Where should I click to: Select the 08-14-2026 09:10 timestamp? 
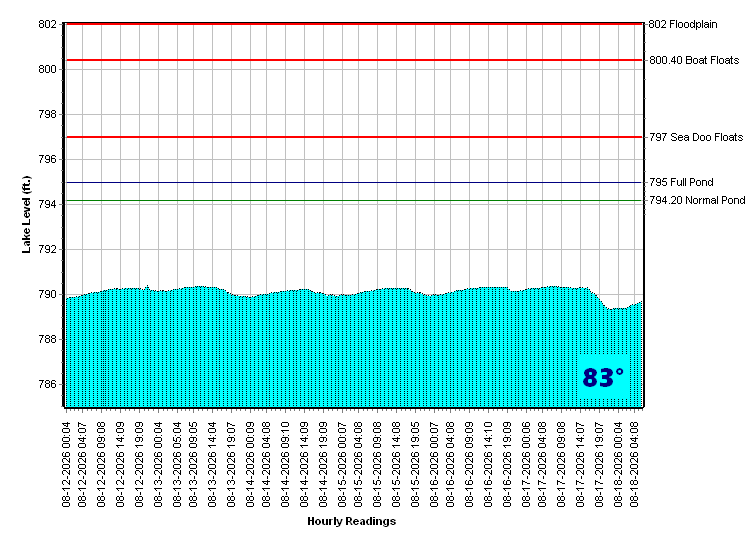pos(285,464)
